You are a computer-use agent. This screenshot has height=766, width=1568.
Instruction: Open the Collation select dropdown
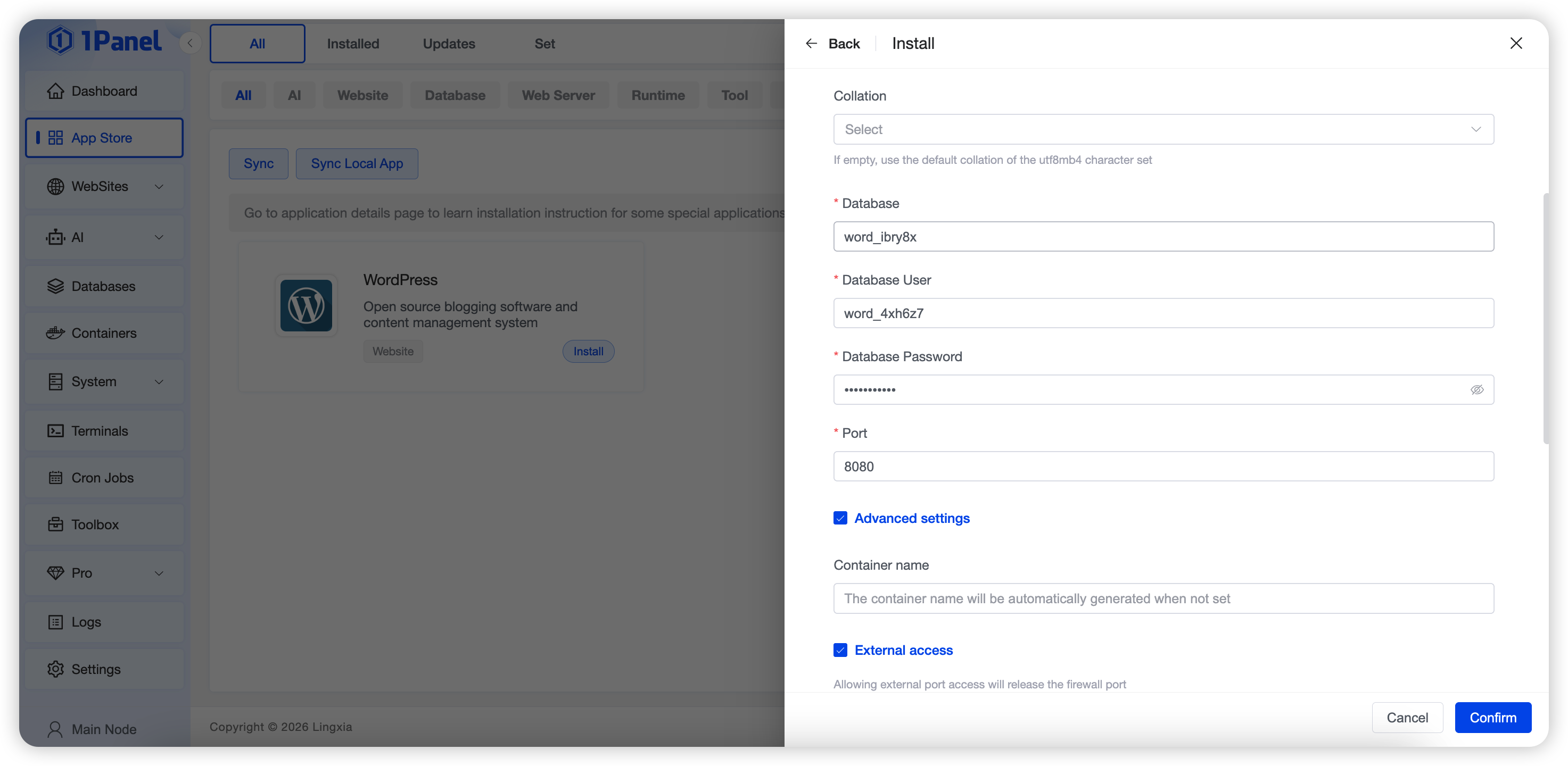pyautogui.click(x=1162, y=130)
